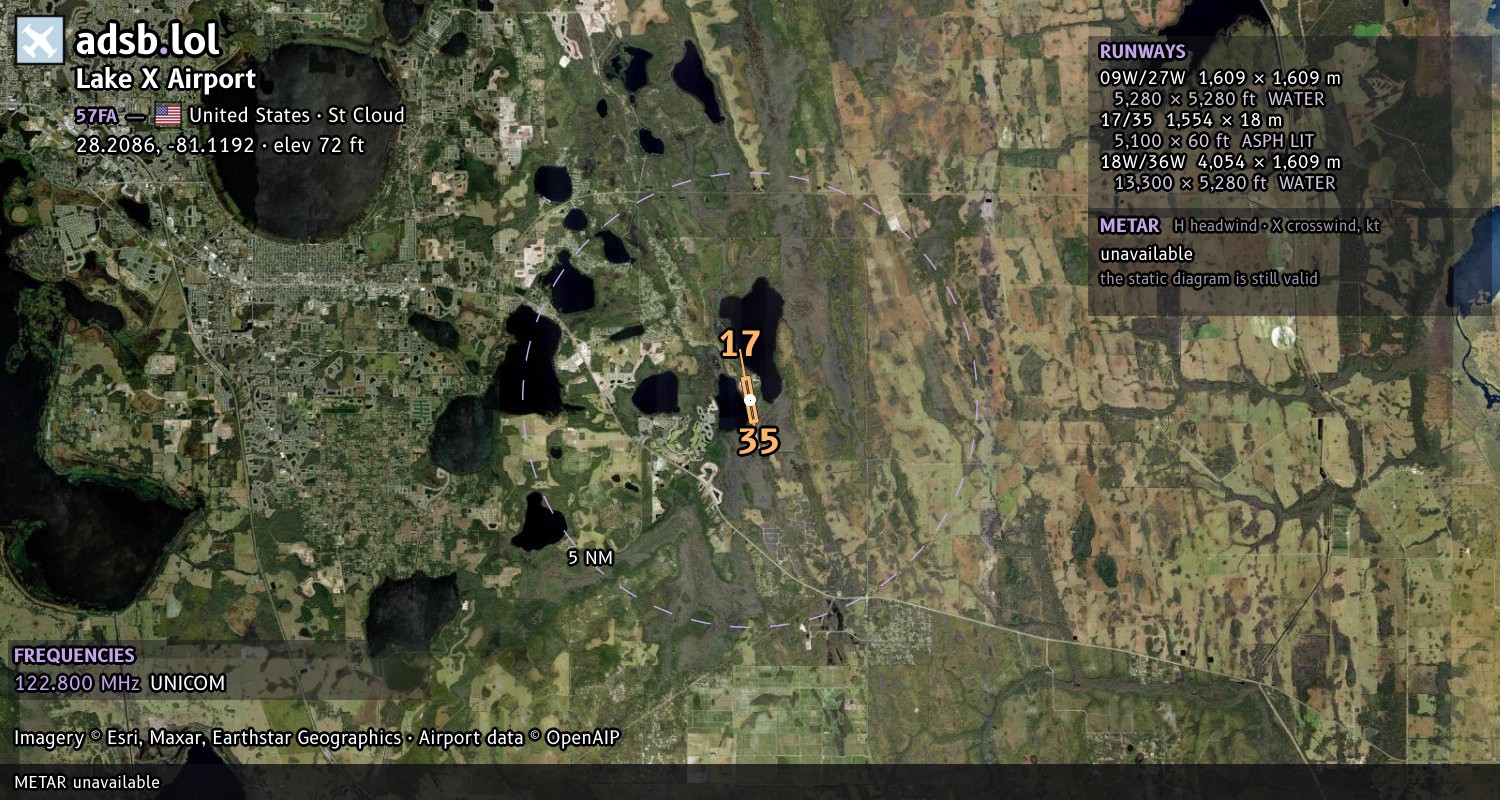Click the 5,280 × 5,280 ft WATER line
The width and height of the screenshot is (1500, 800).
(x=1219, y=99)
